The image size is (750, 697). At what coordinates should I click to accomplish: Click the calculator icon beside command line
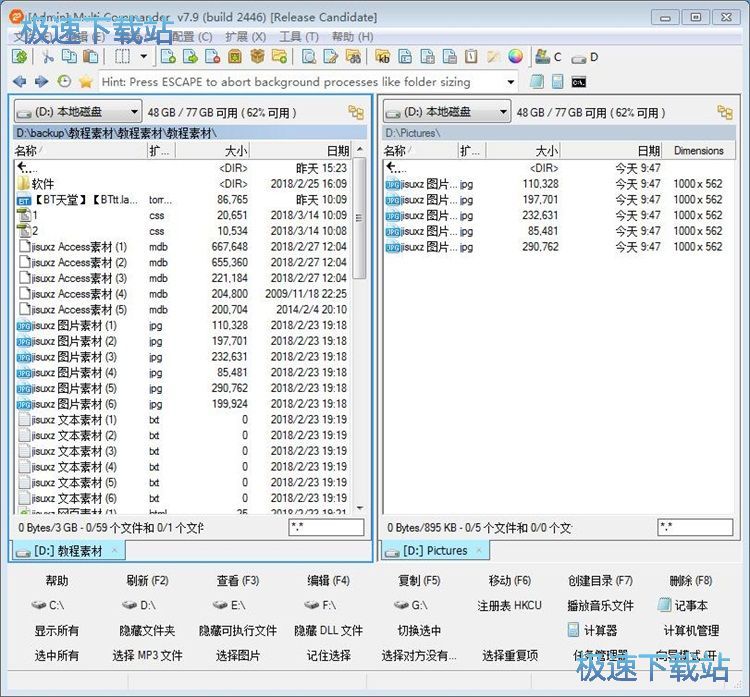click(x=557, y=82)
